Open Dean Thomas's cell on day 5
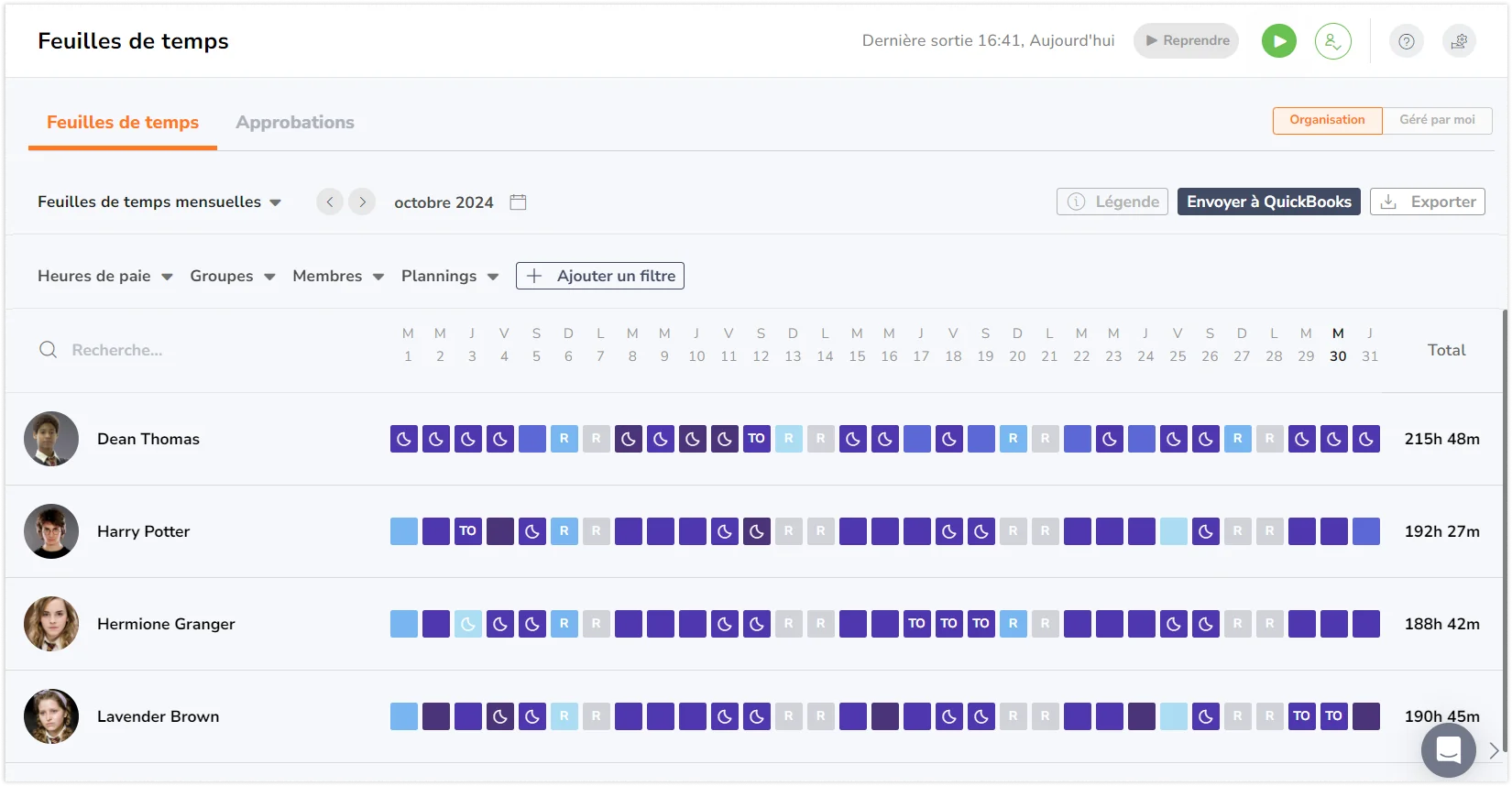This screenshot has height=786, width=1512. click(x=532, y=439)
